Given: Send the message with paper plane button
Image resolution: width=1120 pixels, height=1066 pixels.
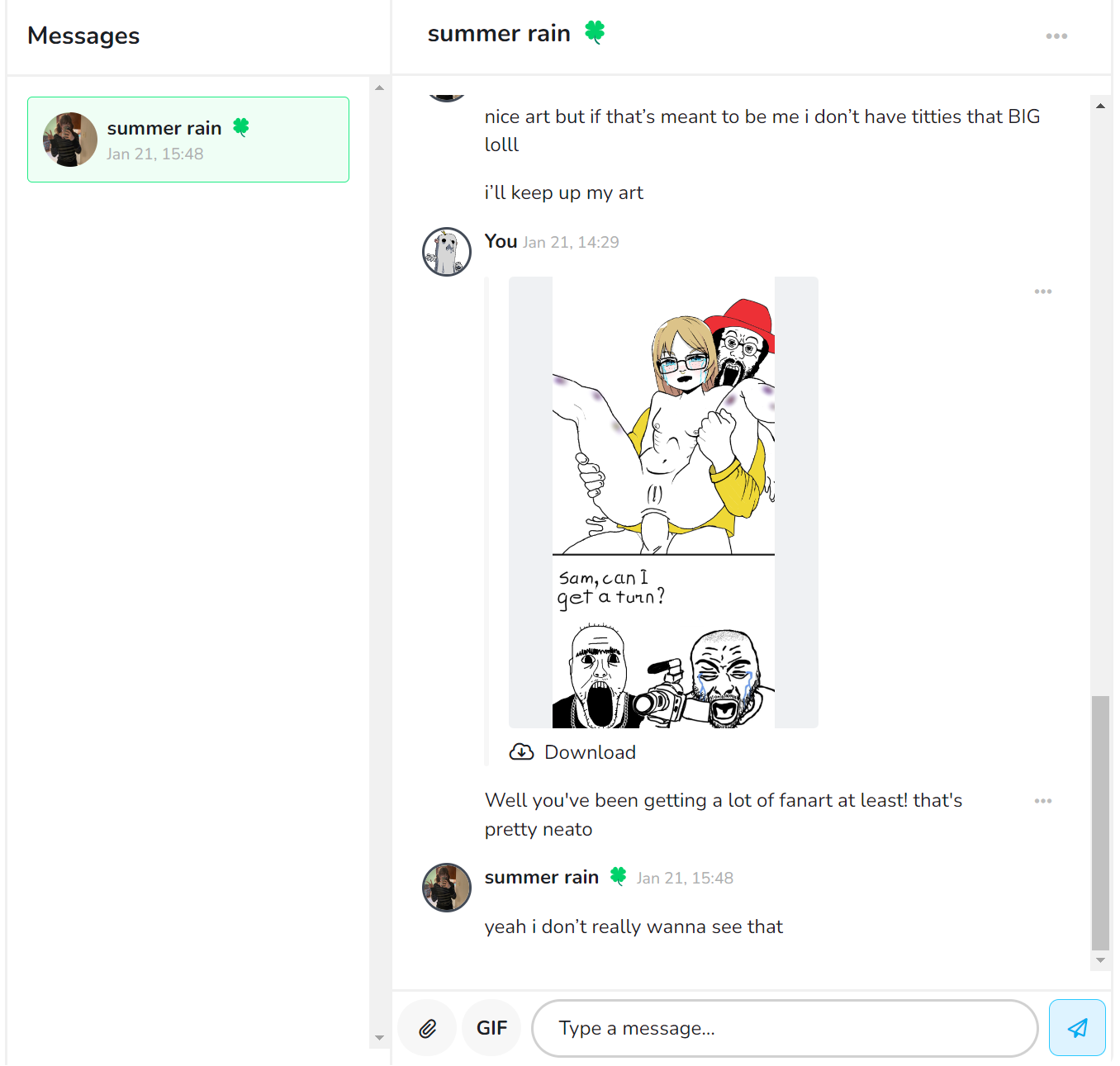Looking at the screenshot, I should coord(1077,1028).
